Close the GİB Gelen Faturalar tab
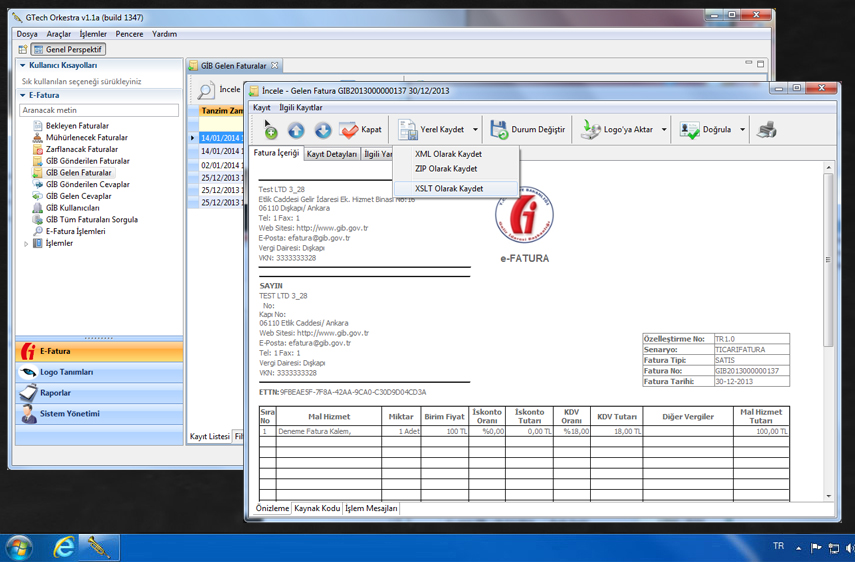The image size is (855, 562). pyautogui.click(x=275, y=65)
